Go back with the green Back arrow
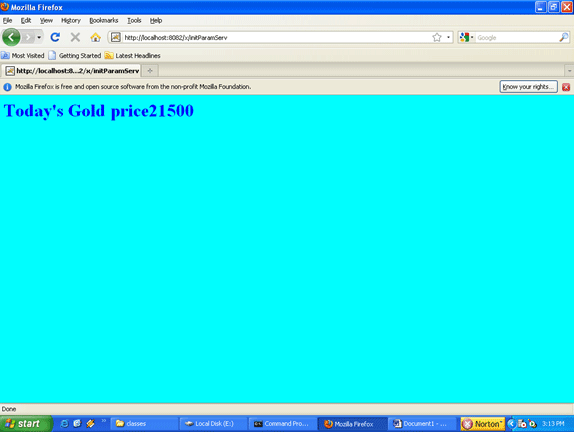 [11, 37]
